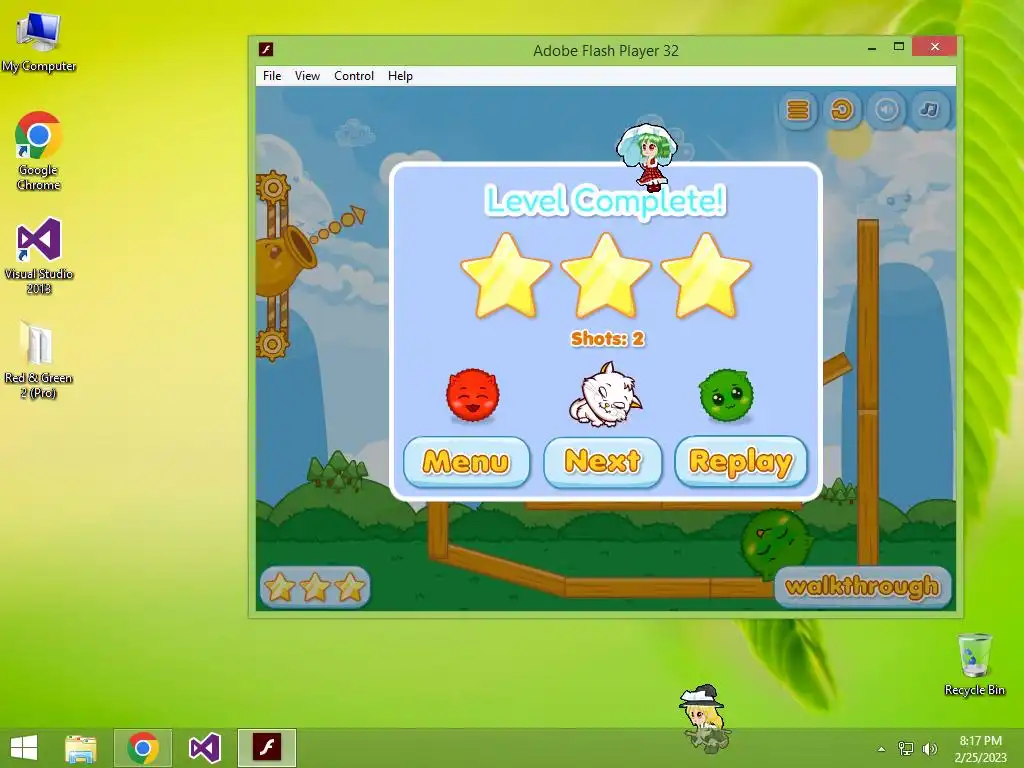Click the sleeping green ball on the ground

(x=774, y=541)
